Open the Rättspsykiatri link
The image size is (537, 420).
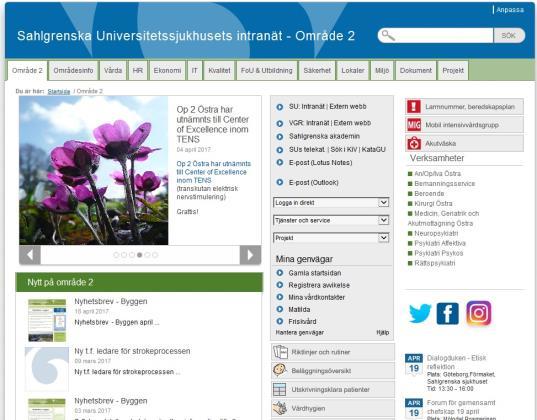tap(435, 263)
